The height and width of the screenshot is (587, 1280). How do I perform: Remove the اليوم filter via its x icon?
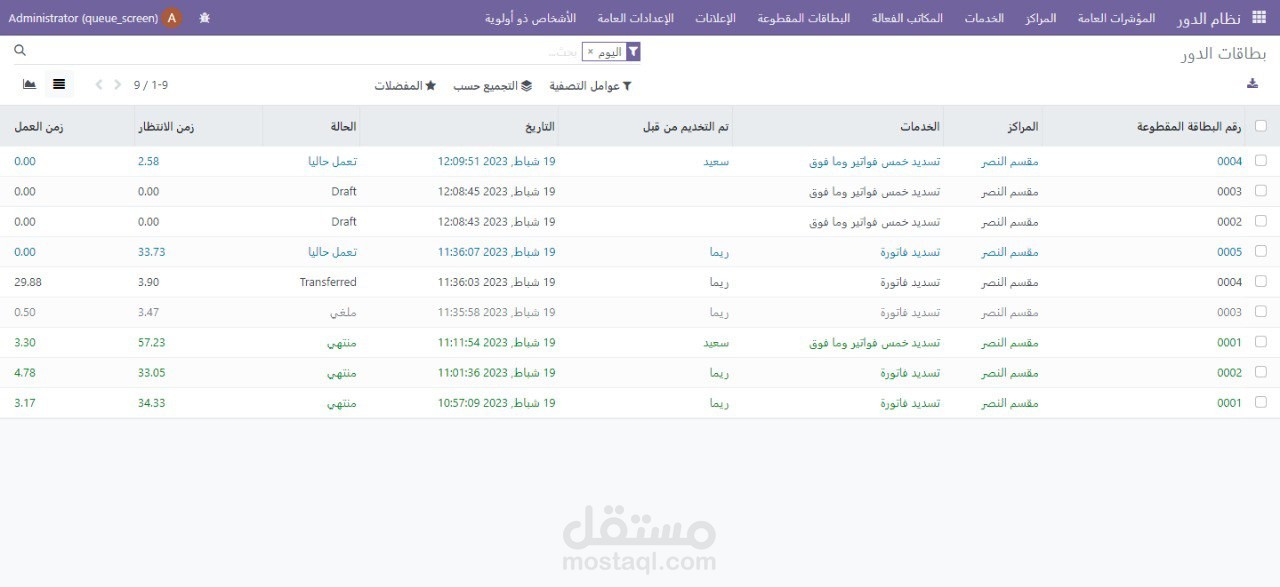point(588,52)
